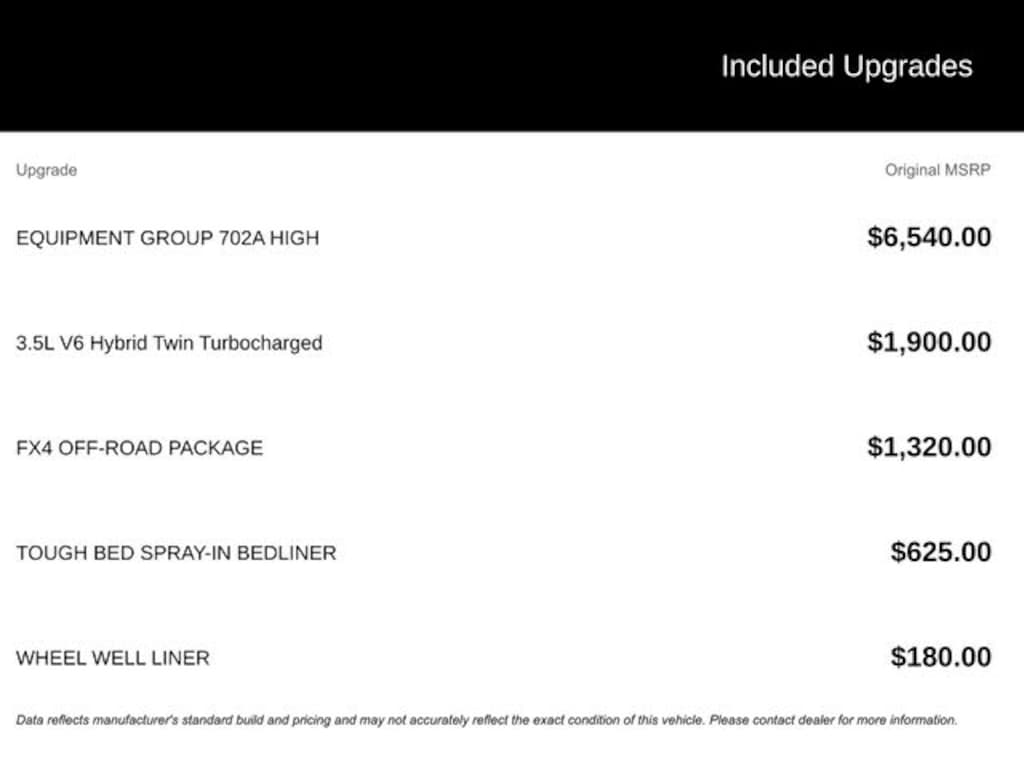Screen dimensions: 1024x768
Task: Click the $180.00 price
Action: [x=941, y=657]
